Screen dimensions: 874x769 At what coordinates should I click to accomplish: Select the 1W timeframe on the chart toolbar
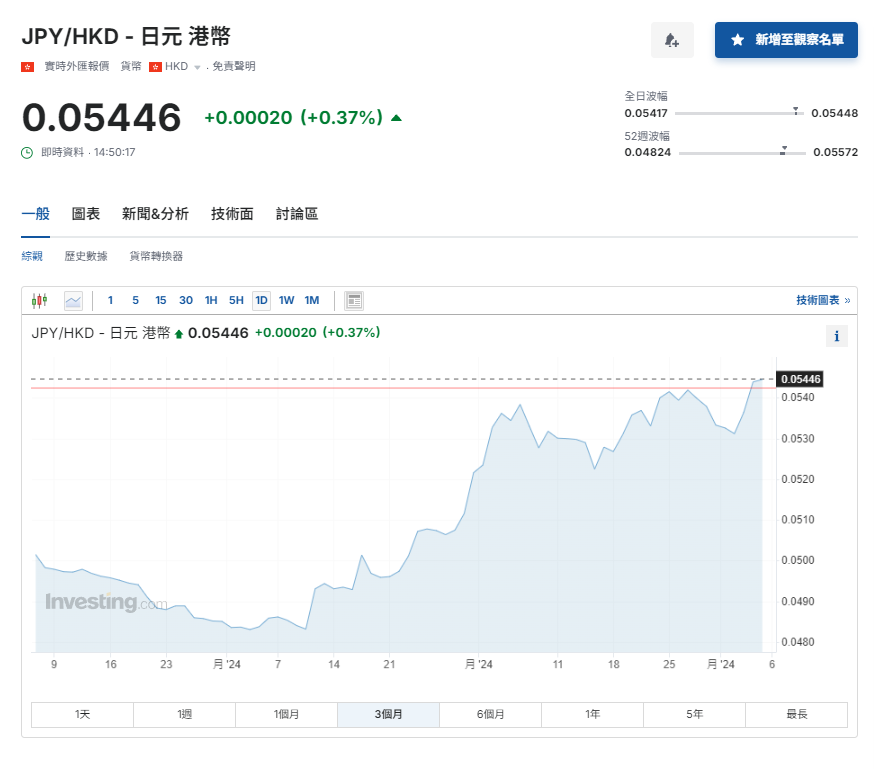287,300
